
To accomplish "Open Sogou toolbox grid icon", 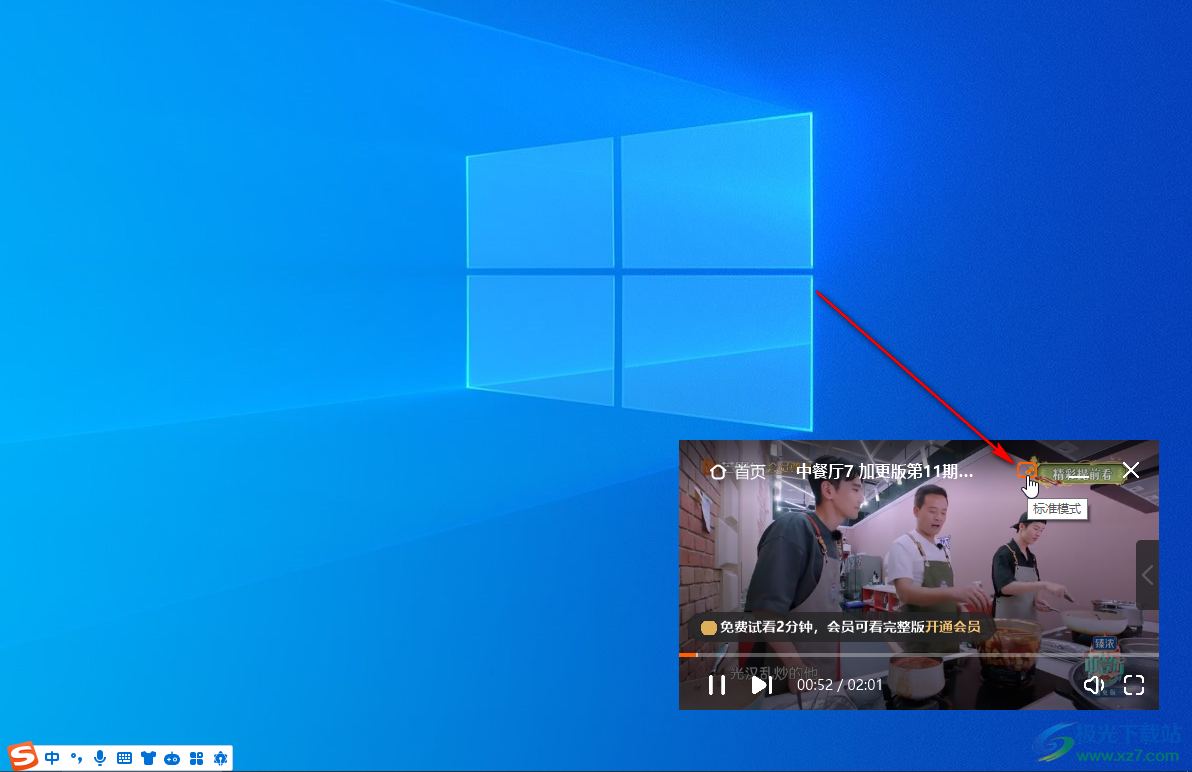I will click(x=196, y=758).
